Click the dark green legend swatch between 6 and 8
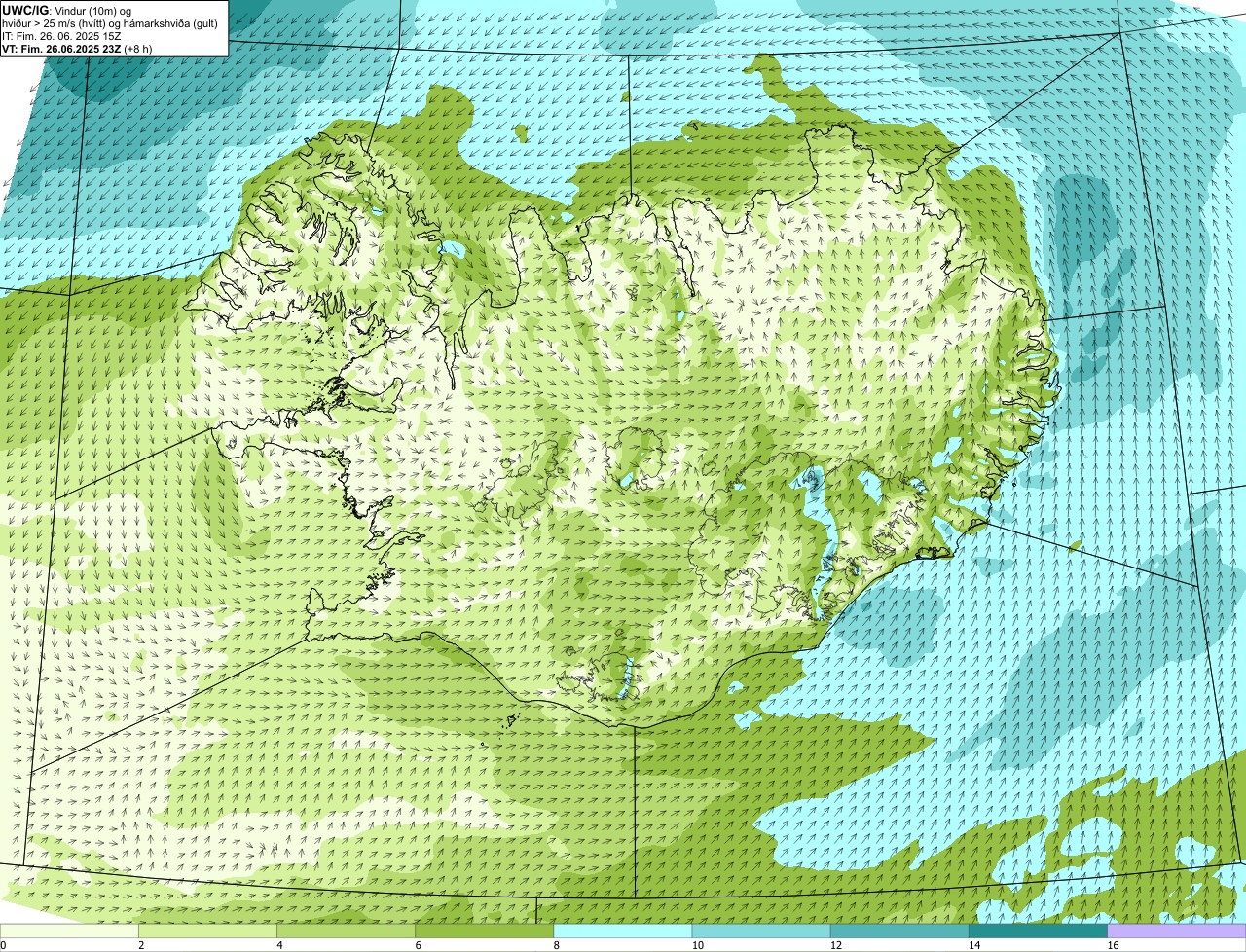This screenshot has height=952, width=1246. pyautogui.click(x=485, y=932)
